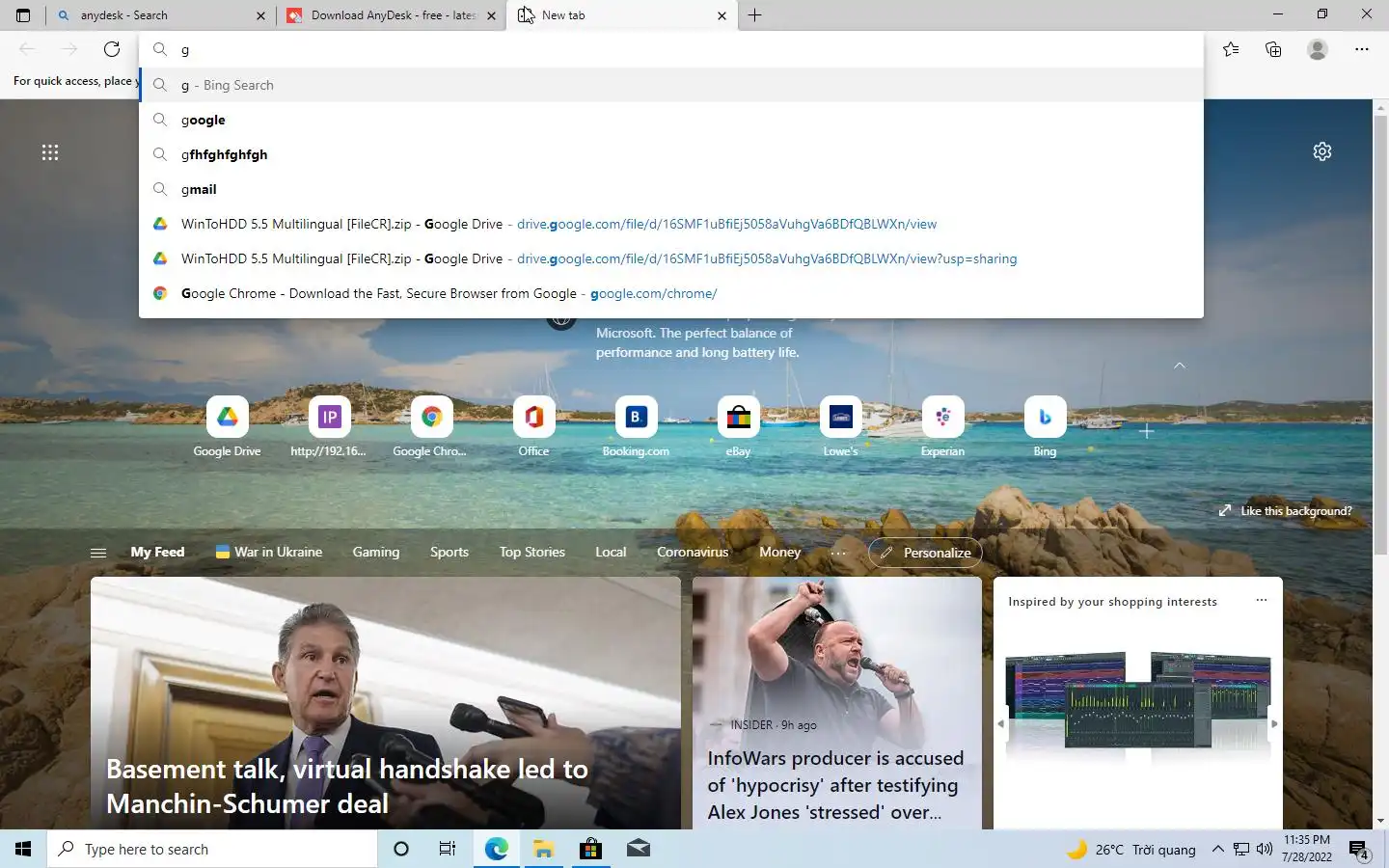1389x868 pixels.
Task: Open the Mail app from taskbar
Action: [638, 849]
